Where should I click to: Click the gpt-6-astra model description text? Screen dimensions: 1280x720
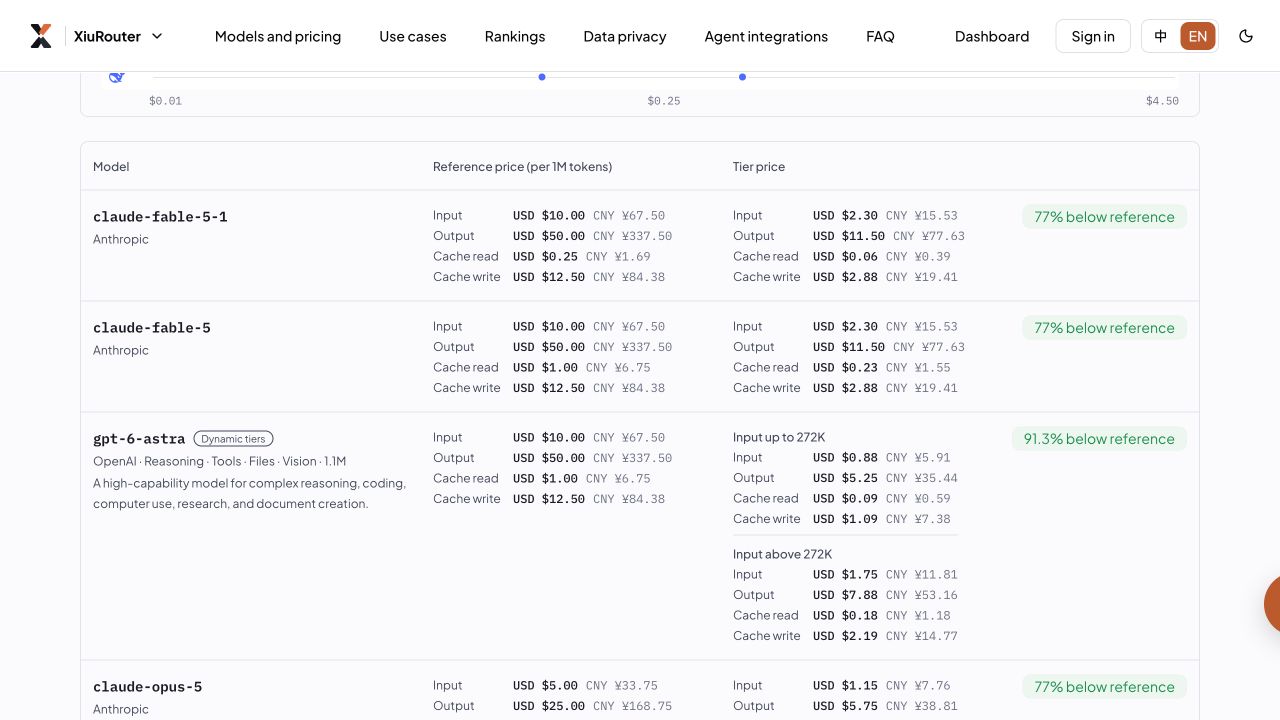[x=249, y=494]
